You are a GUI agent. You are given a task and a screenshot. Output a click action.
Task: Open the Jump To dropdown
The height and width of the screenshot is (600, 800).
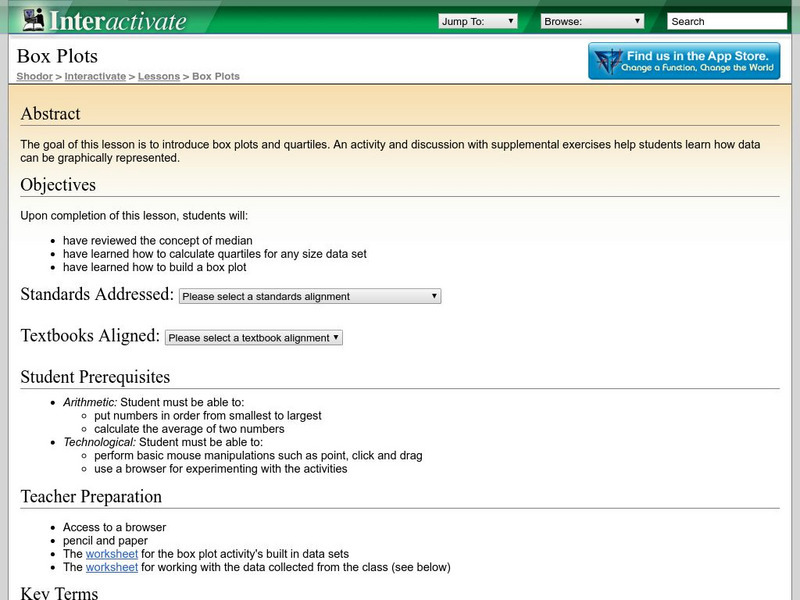[x=478, y=21]
